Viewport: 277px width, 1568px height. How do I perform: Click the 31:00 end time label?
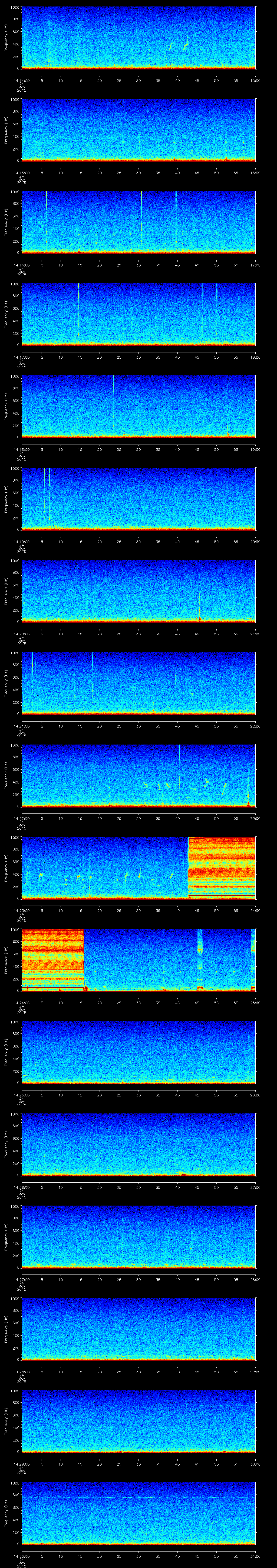pos(255,1556)
